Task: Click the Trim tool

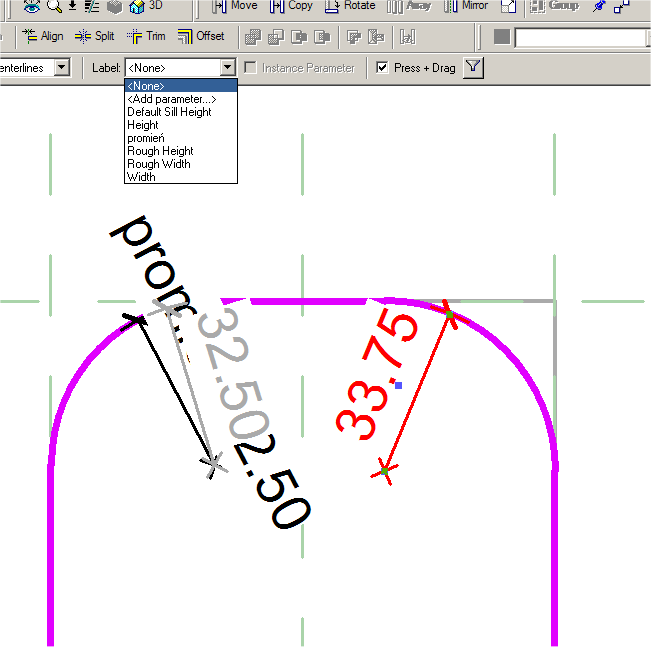Action: tap(146, 37)
